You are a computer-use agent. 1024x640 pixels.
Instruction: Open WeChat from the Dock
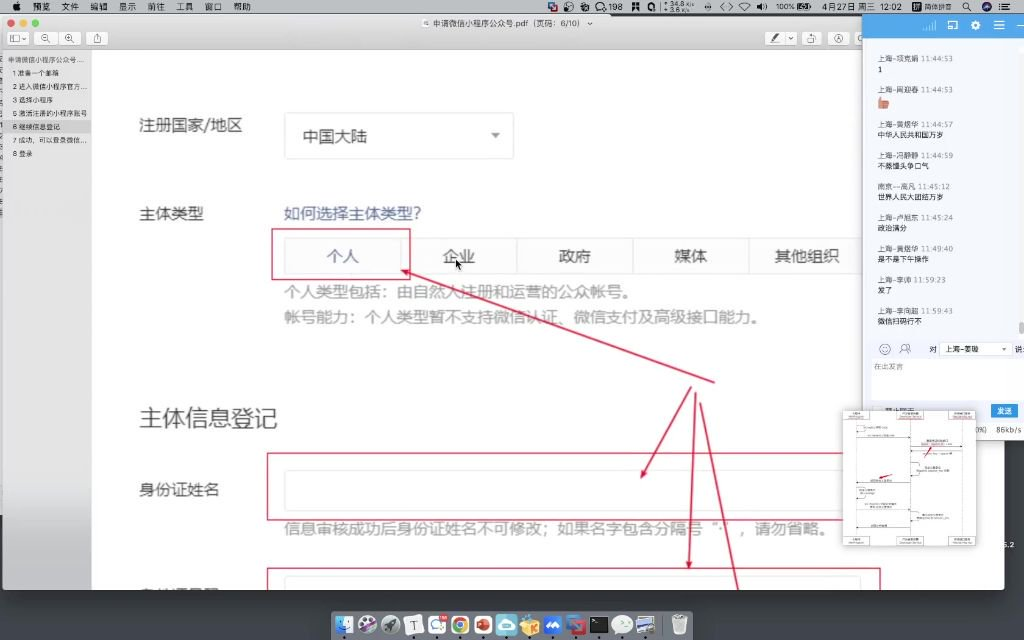pos(622,625)
